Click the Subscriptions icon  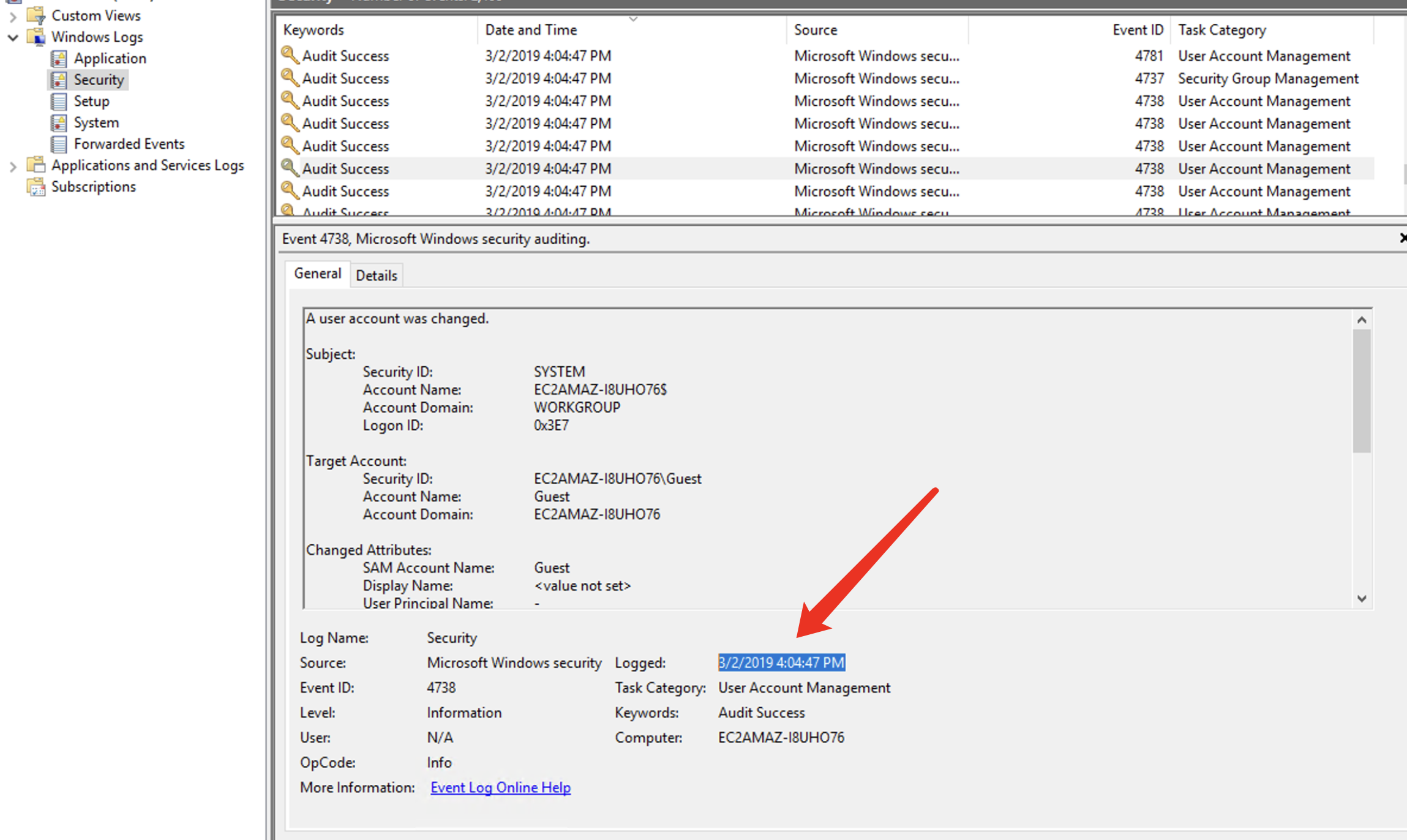click(37, 187)
